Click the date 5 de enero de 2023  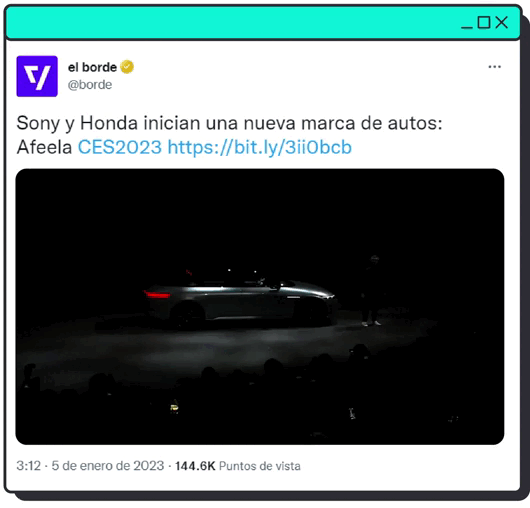pyautogui.click(x=107, y=466)
